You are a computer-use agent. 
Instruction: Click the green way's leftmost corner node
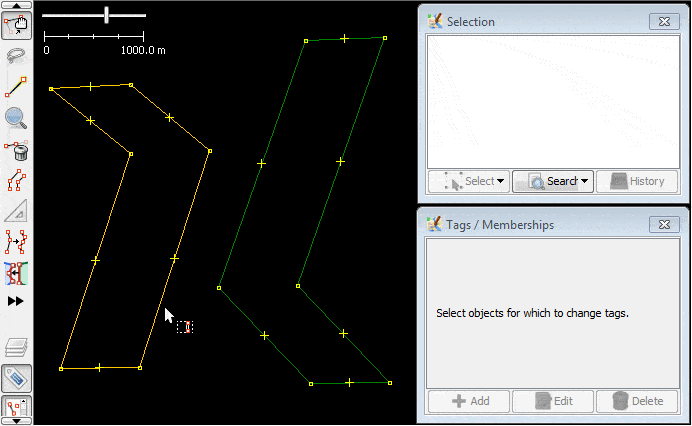219,288
